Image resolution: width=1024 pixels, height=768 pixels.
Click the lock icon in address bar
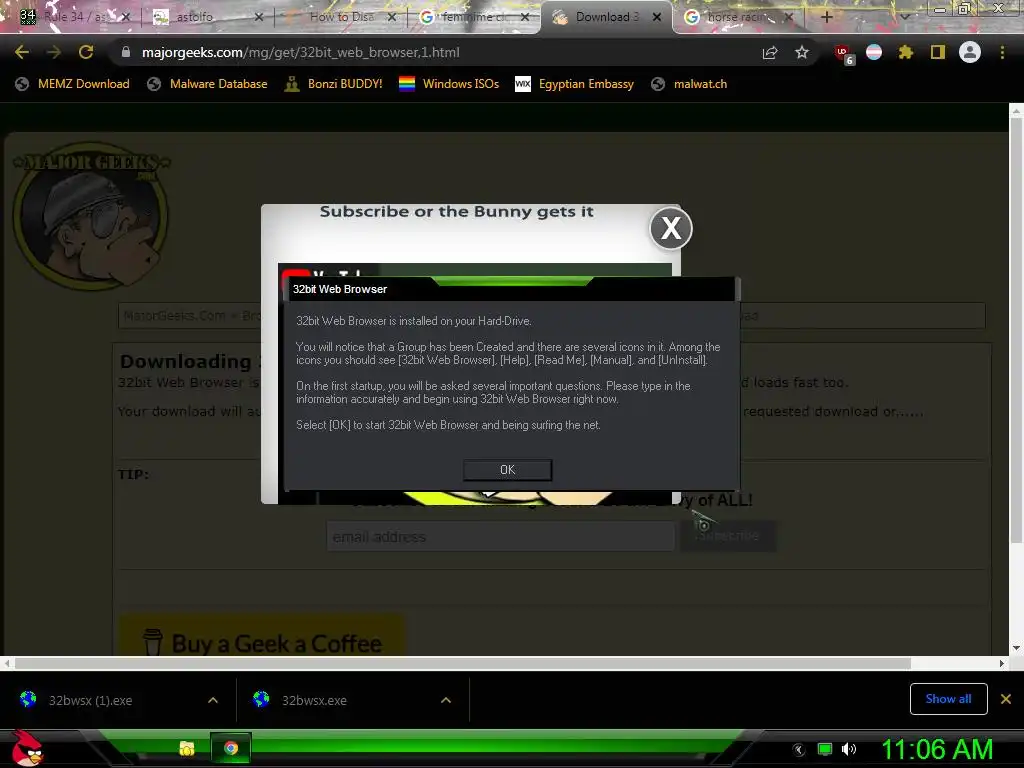(125, 52)
